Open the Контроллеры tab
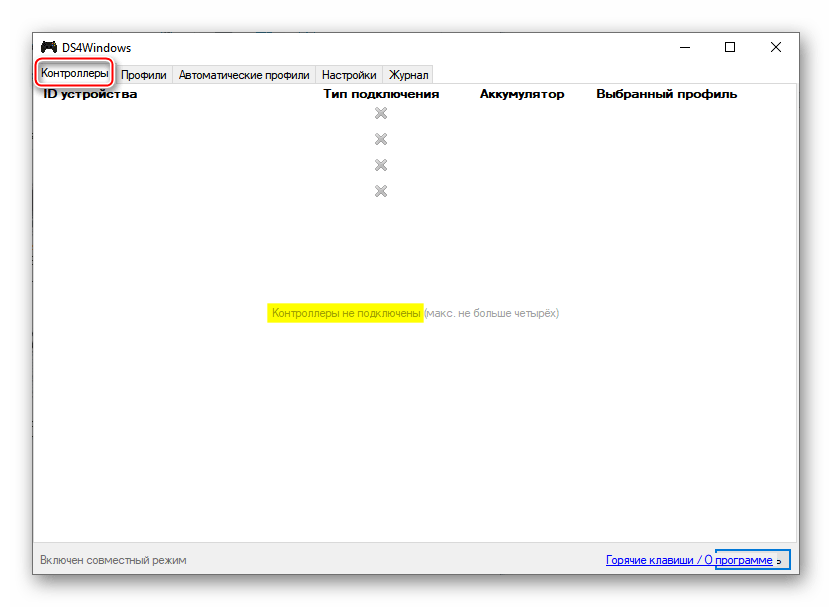The width and height of the screenshot is (832, 607). click(x=75, y=73)
